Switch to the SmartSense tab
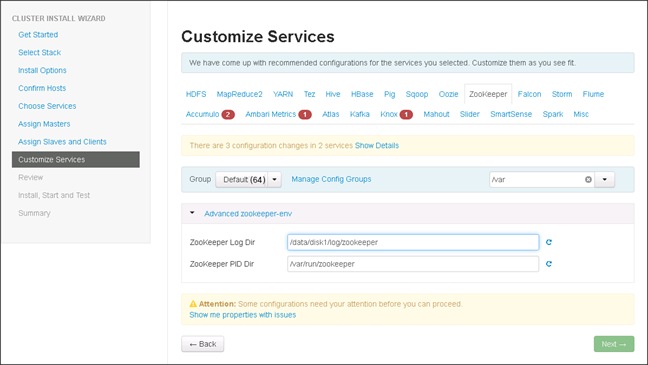The image size is (648, 365). [511, 114]
